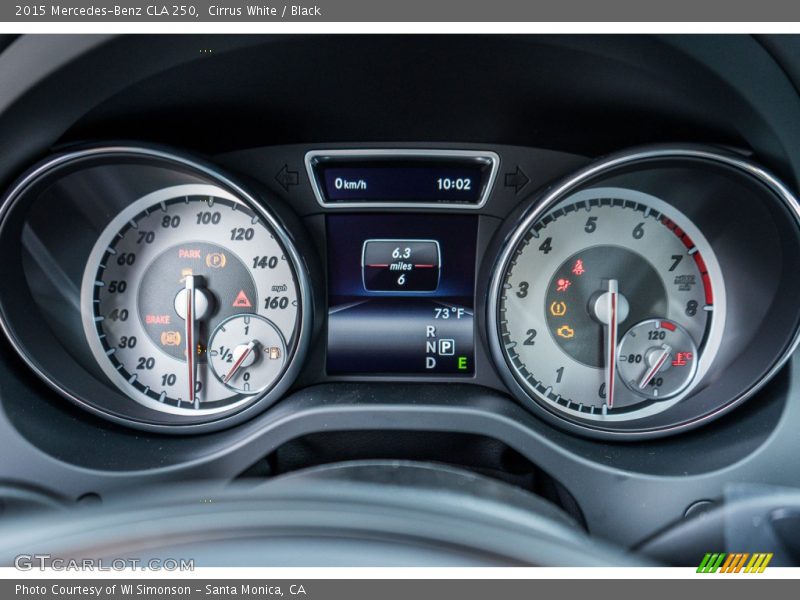Click the "2015 Mercedes-Benz CLA 250" caption text
The width and height of the screenshot is (800, 600).
[106, 10]
